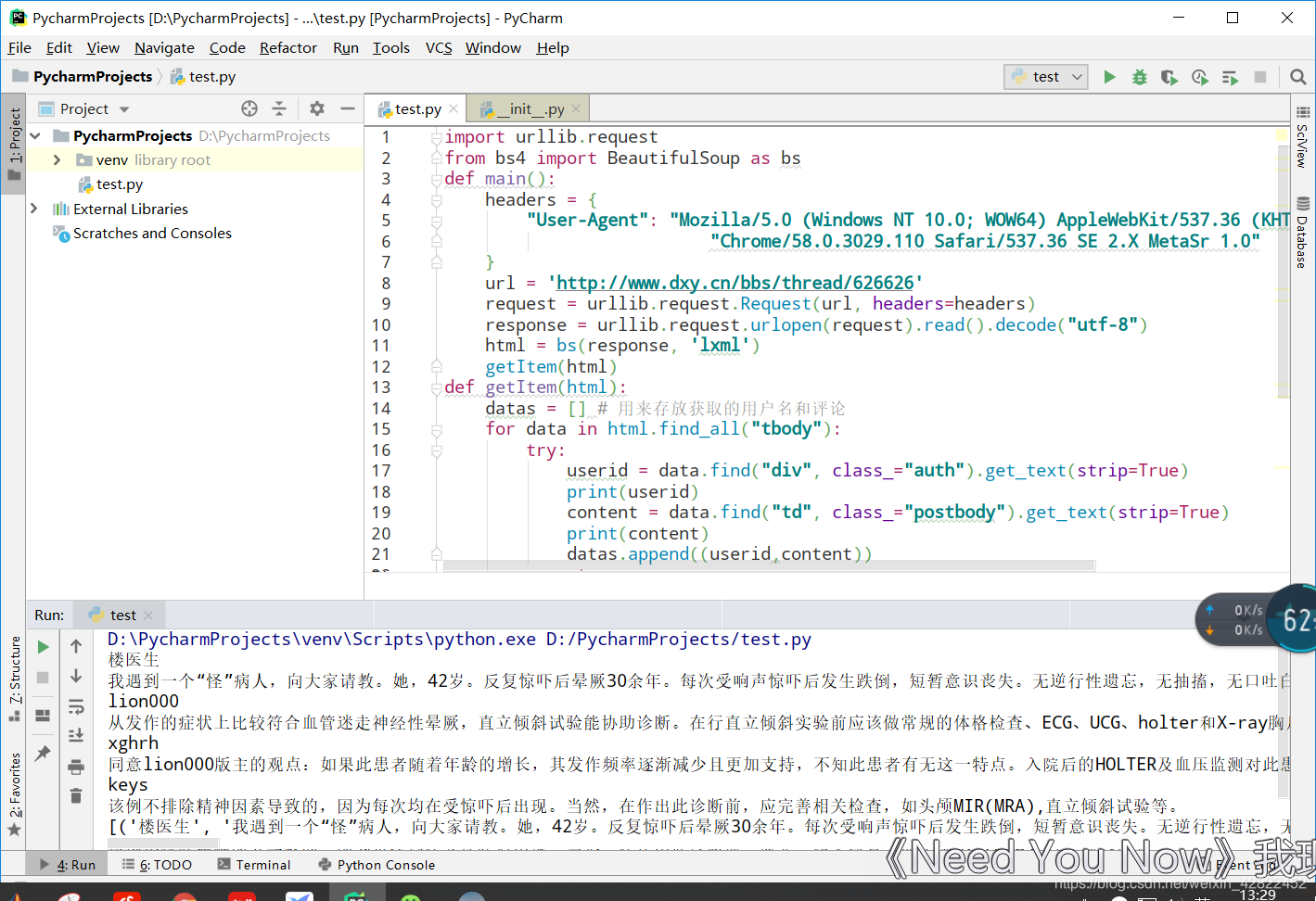Screen dimensions: 1316x901
Task: Hide the Project tool window
Action: point(348,108)
